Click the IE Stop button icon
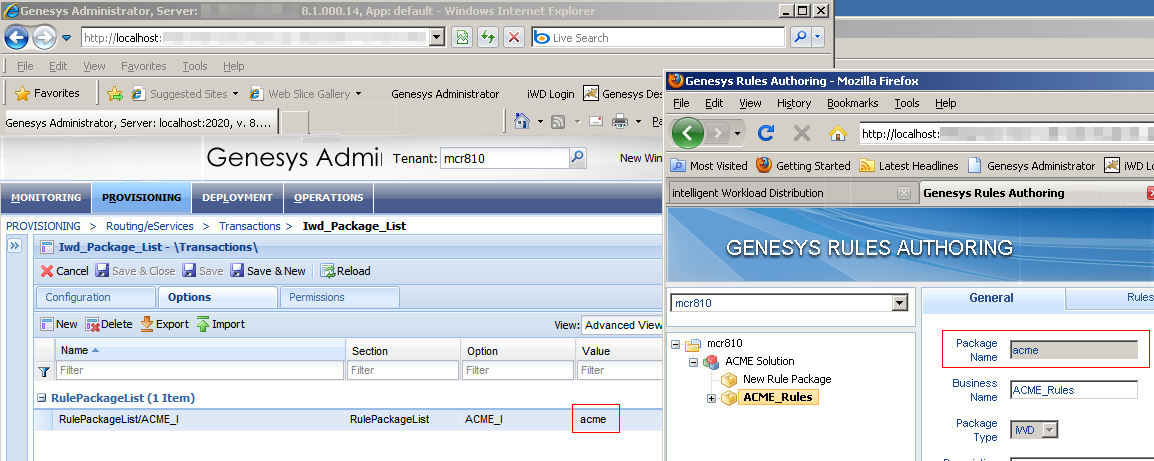Viewport: 1154px width, 461px height. (513, 38)
